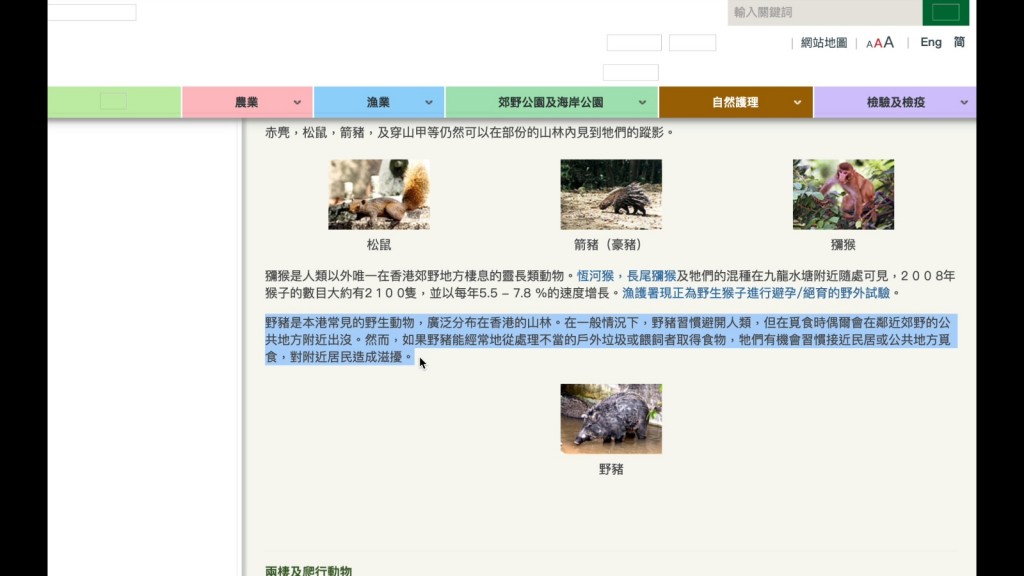The image size is (1024, 576).
Task: Open the 網站地圖 sitemap link
Action: point(824,43)
